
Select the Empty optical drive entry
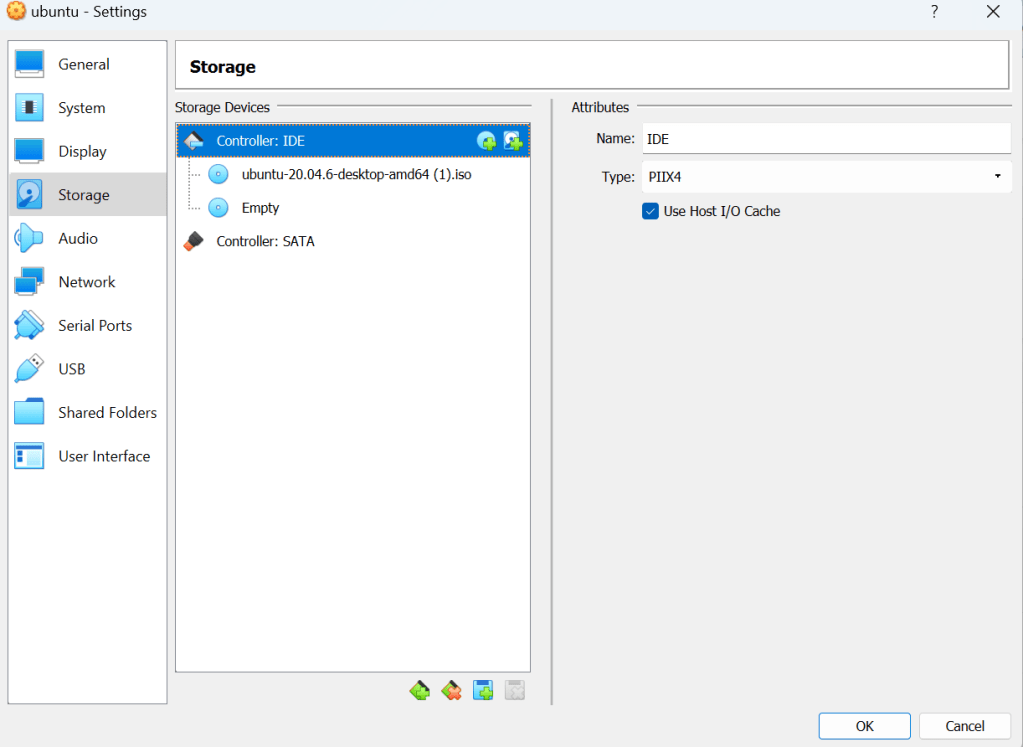point(260,208)
